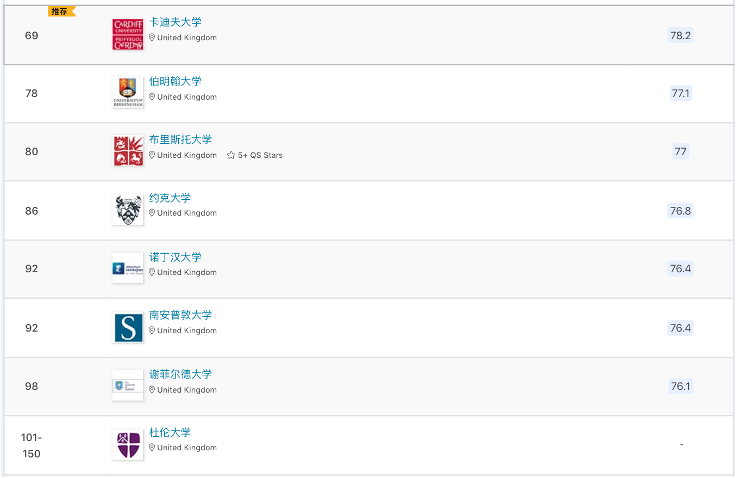The image size is (736, 478).
Task: Select the location pin icon for 杜伦大学
Action: coord(152,447)
